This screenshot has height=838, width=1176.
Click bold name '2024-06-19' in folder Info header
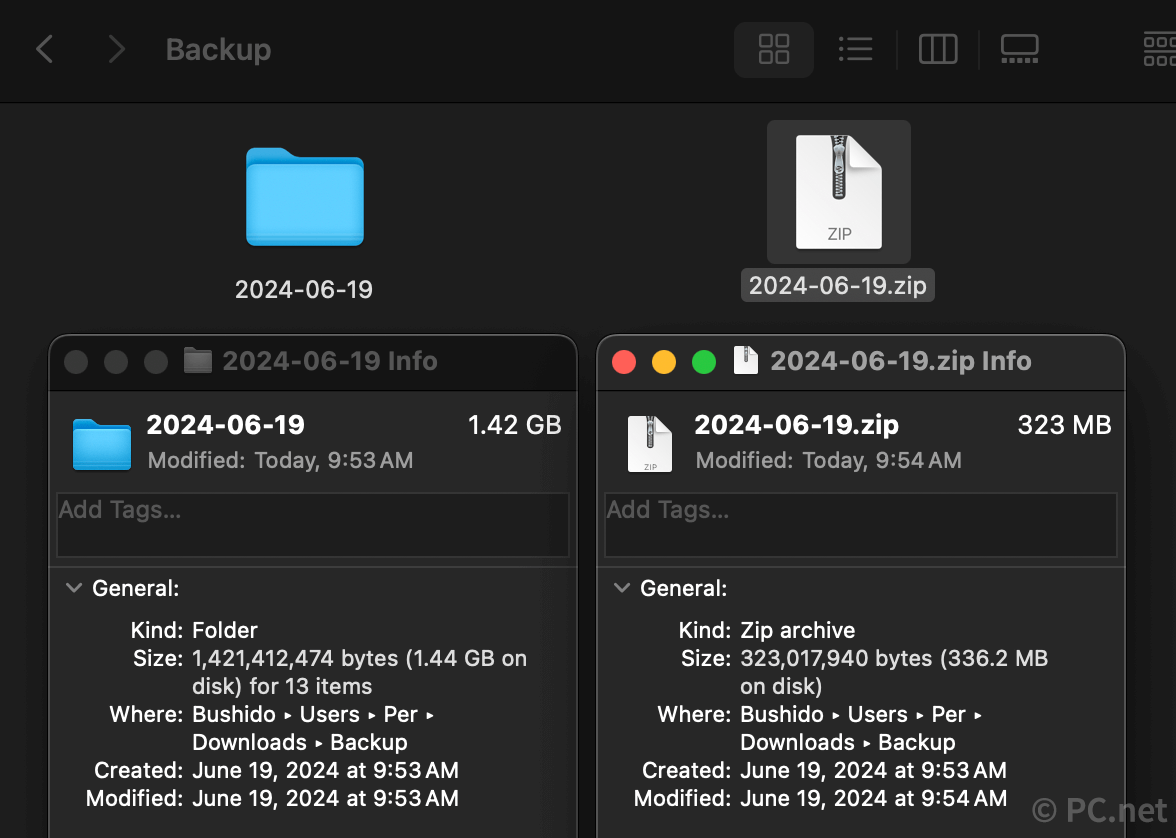pyautogui.click(x=226, y=425)
